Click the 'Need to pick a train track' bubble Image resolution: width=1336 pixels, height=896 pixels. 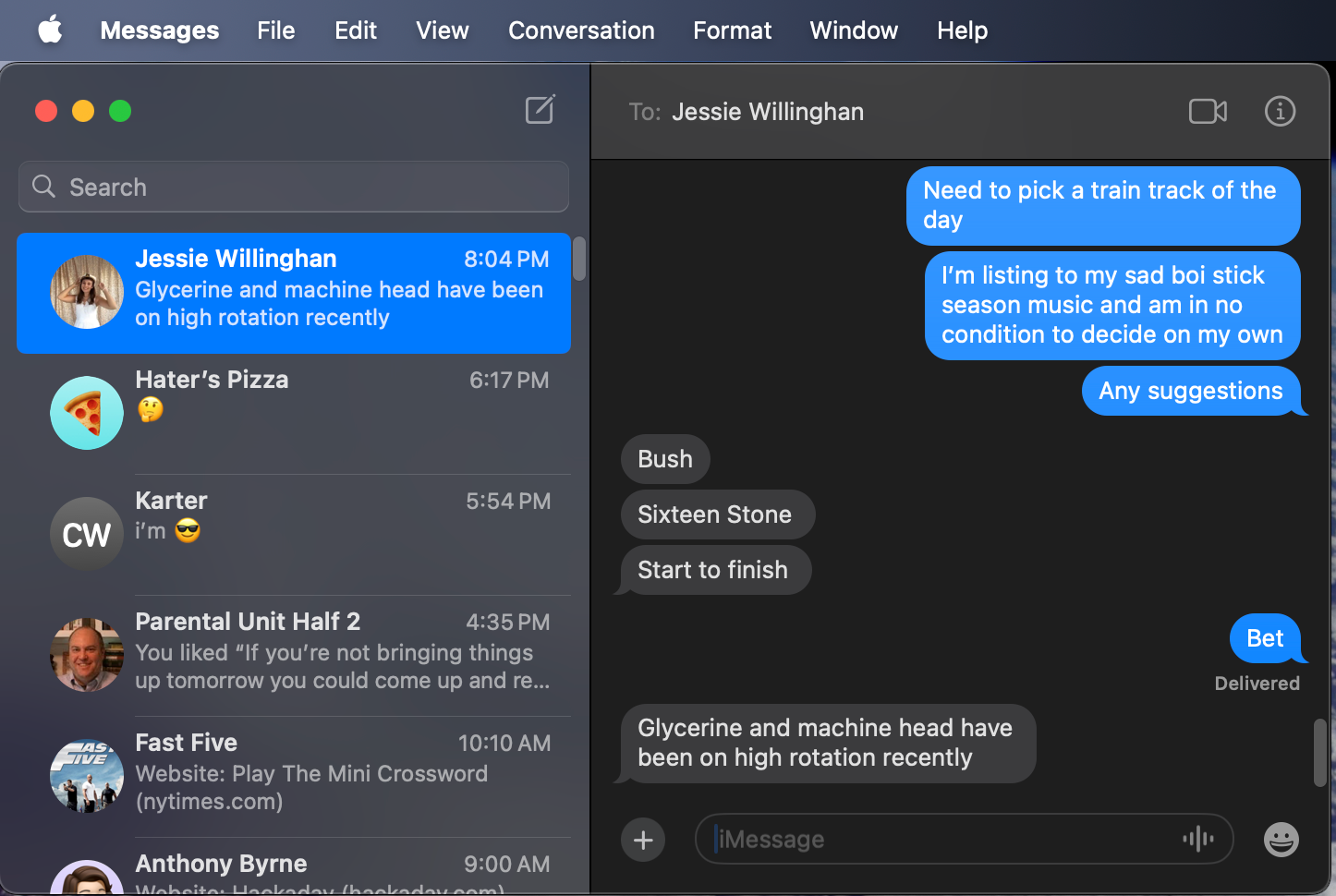click(x=1103, y=205)
